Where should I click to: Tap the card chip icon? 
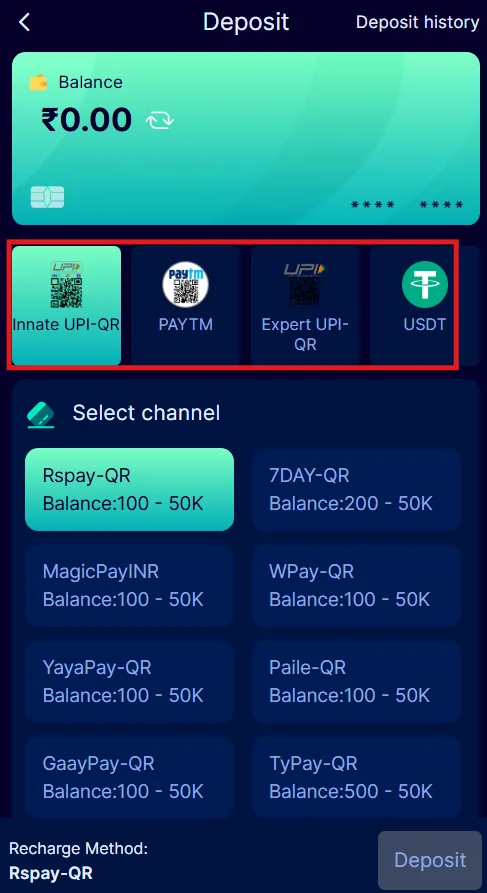pyautogui.click(x=47, y=197)
